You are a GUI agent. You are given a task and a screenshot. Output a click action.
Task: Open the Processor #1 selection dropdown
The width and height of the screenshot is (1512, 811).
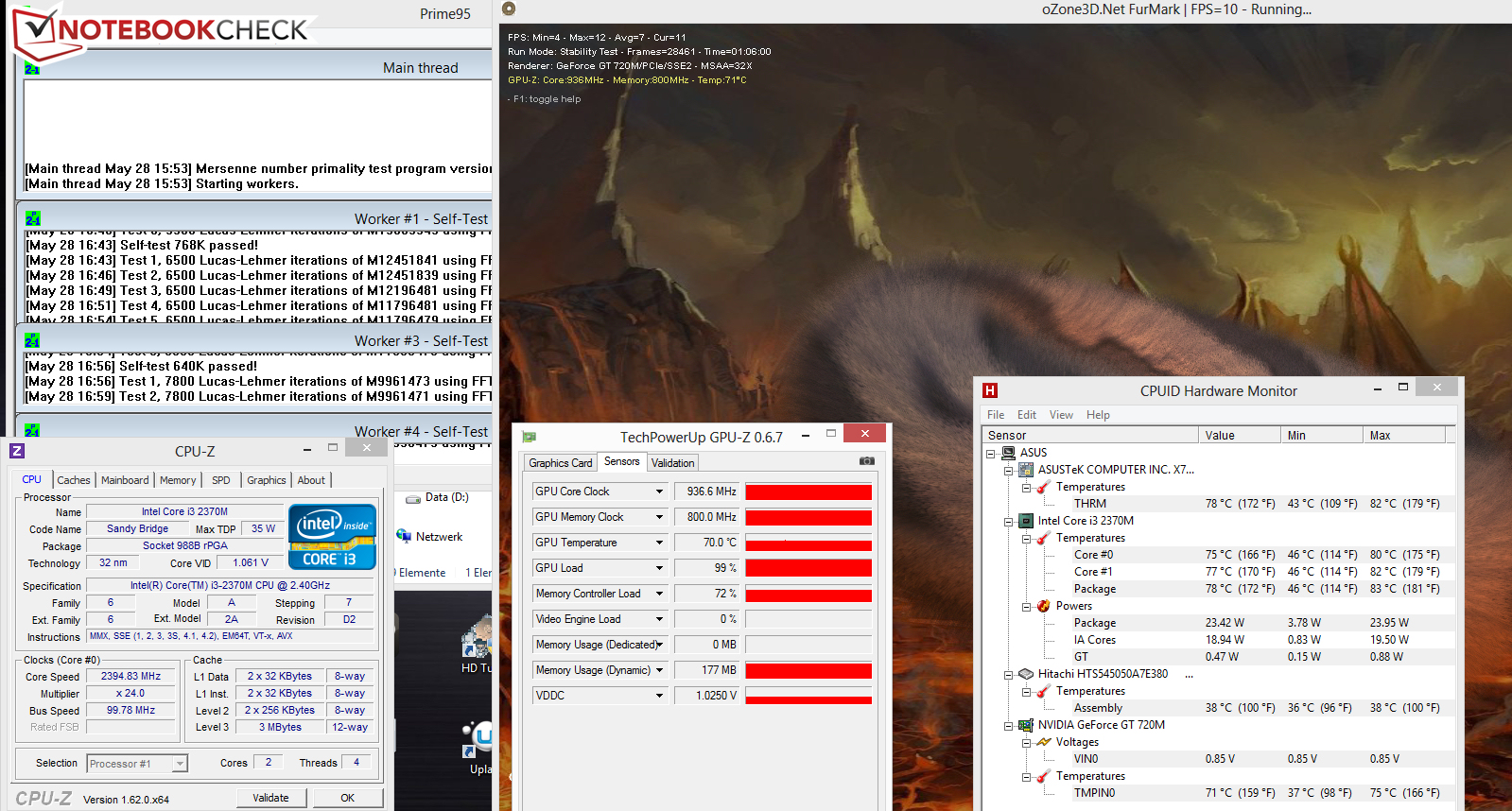[x=180, y=764]
